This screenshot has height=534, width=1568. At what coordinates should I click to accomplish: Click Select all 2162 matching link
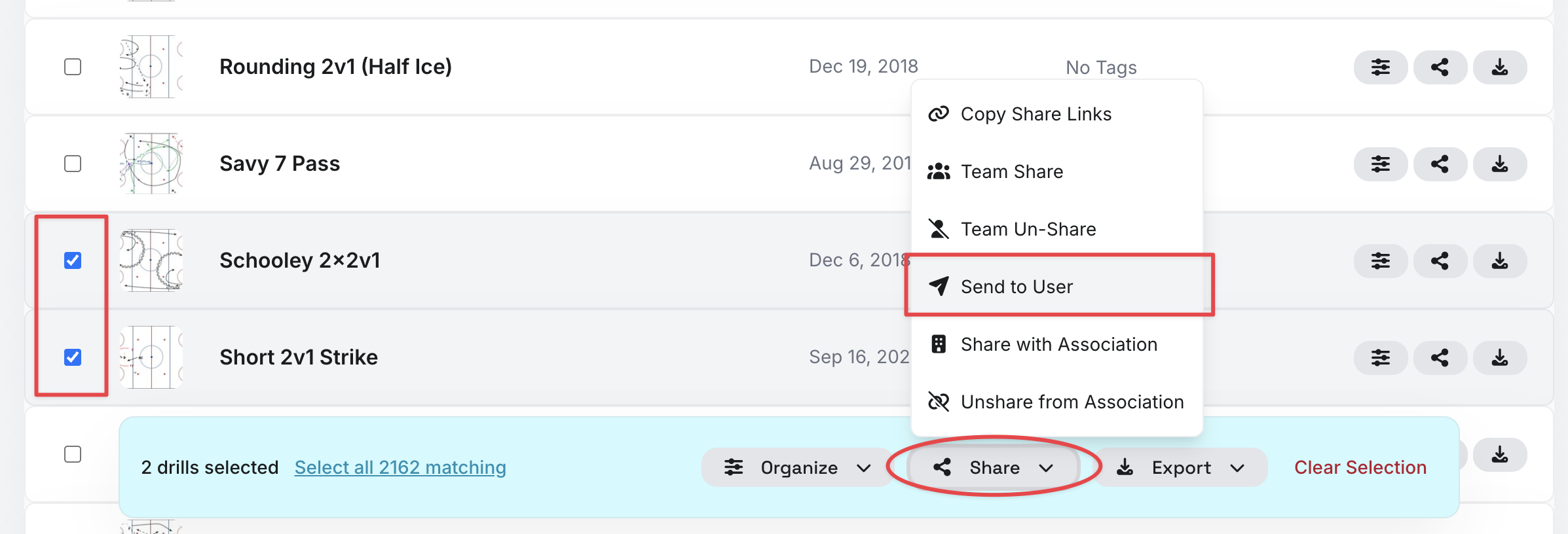pyautogui.click(x=400, y=467)
